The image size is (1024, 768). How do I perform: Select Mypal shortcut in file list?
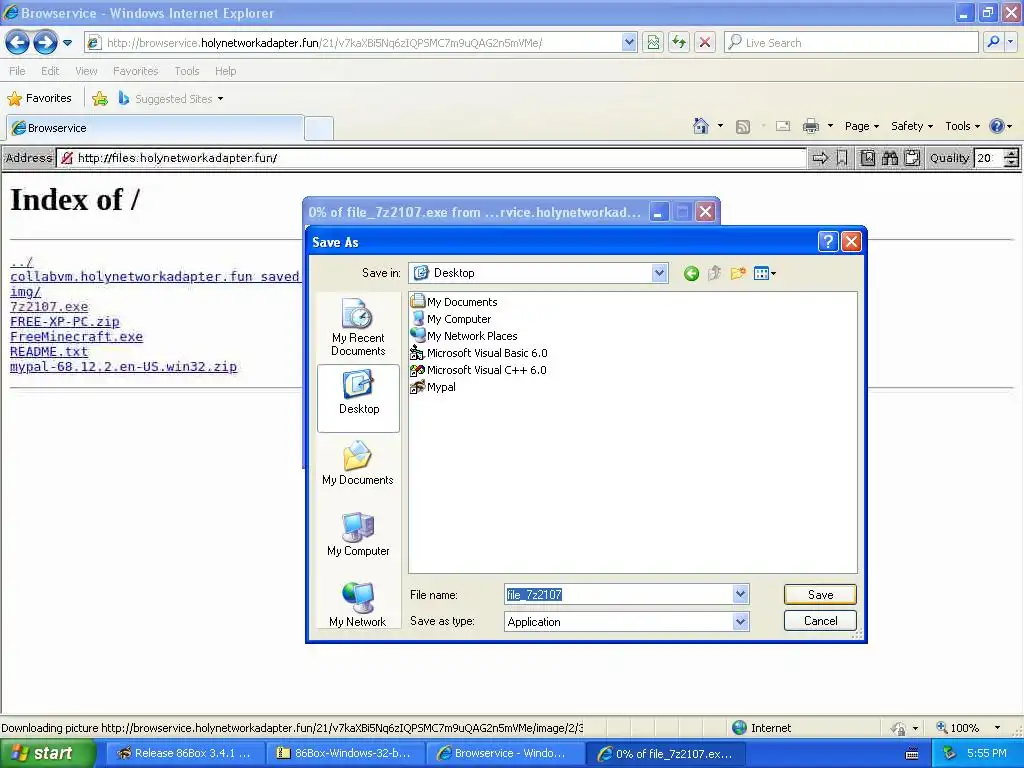[x=432, y=387]
